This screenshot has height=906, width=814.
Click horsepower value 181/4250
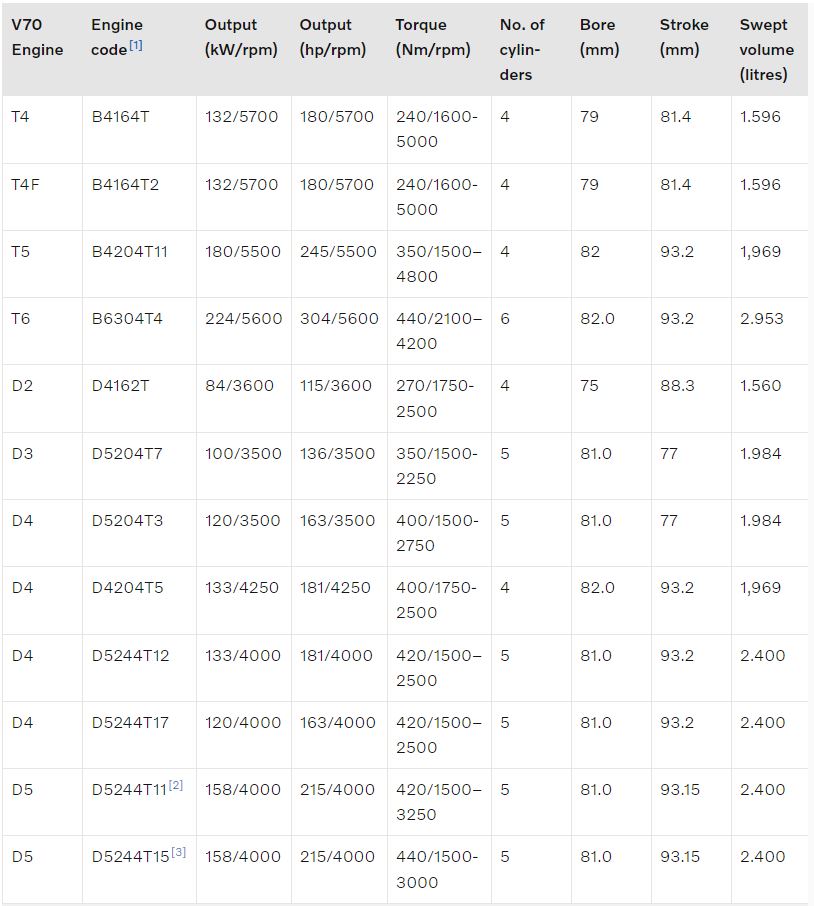335,588
